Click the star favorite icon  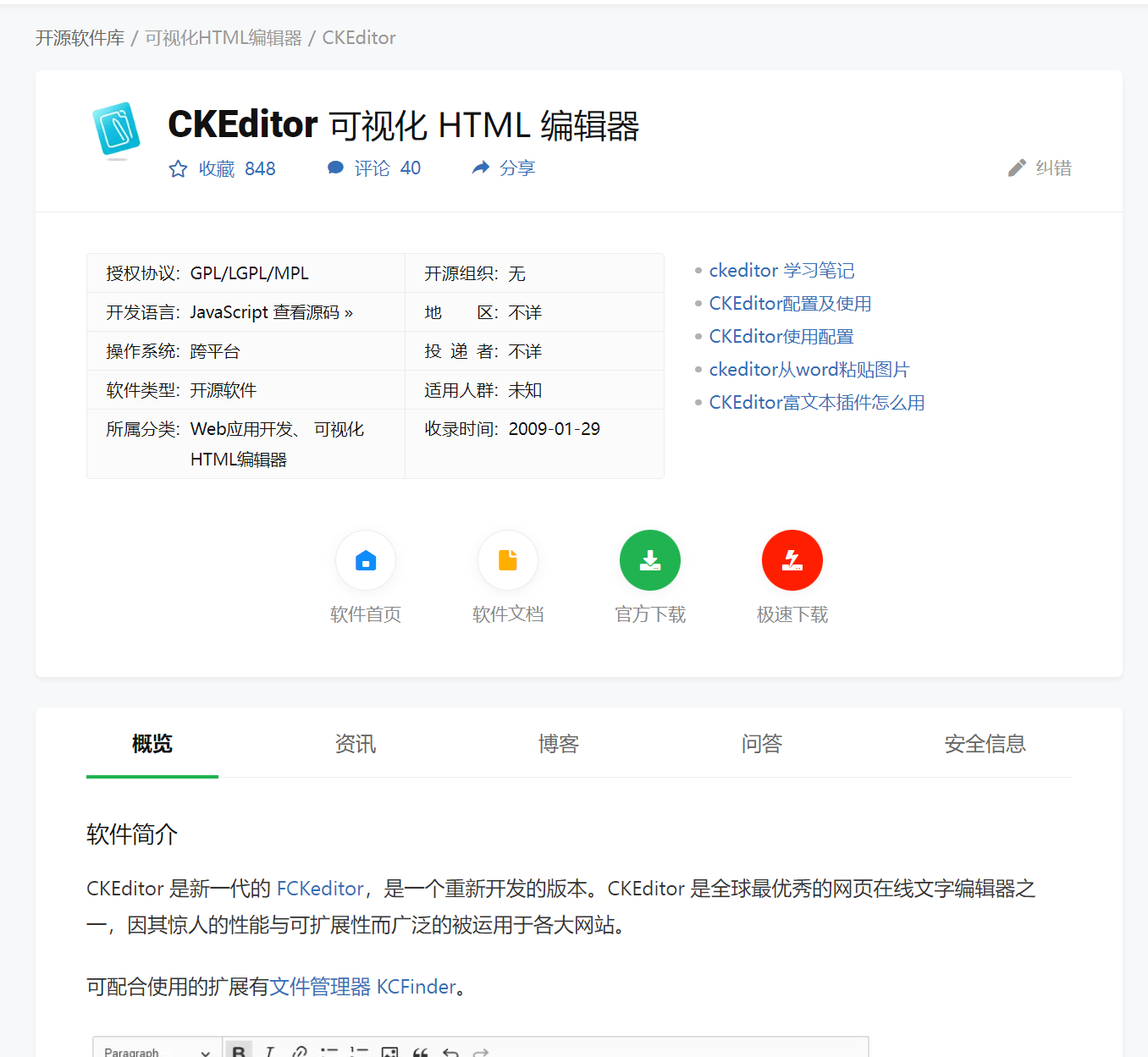click(x=178, y=169)
